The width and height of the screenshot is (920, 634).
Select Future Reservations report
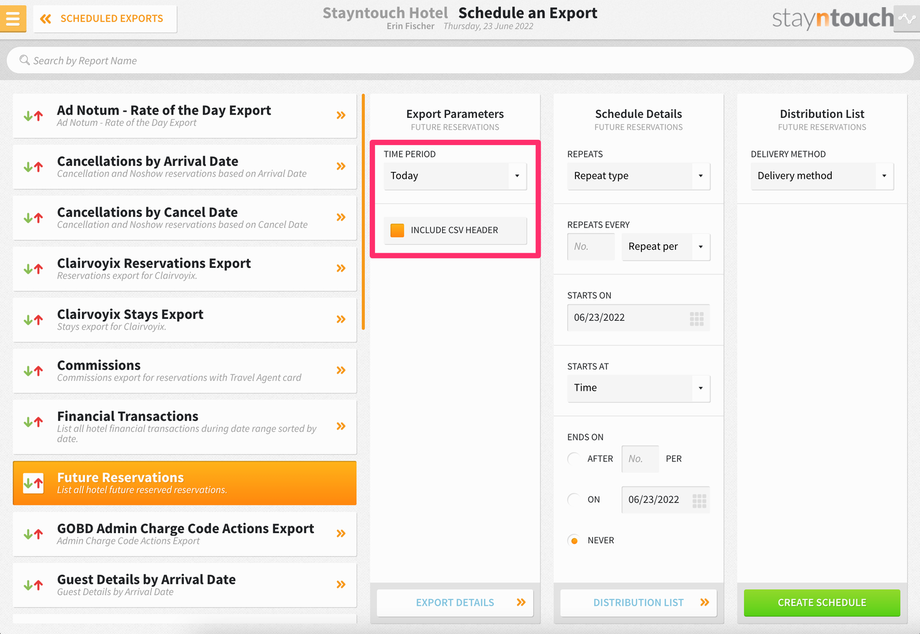(x=184, y=483)
